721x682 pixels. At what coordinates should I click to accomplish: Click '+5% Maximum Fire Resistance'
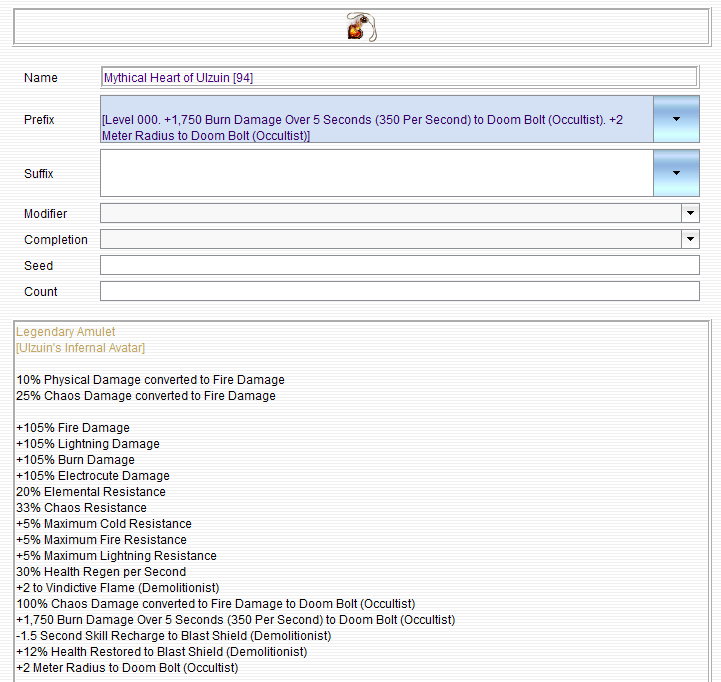(101, 539)
